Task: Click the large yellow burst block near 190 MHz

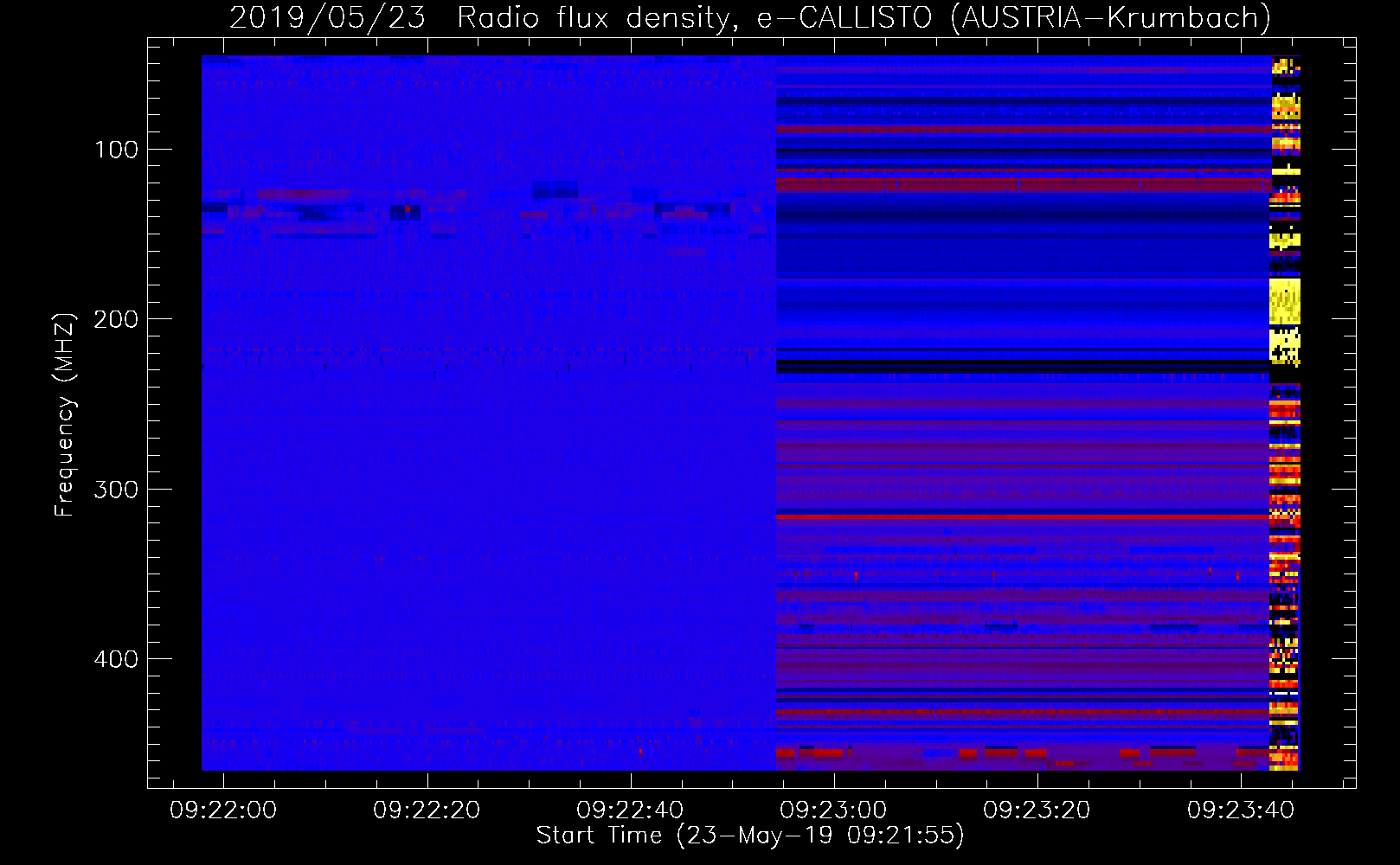Action: [x=1285, y=301]
